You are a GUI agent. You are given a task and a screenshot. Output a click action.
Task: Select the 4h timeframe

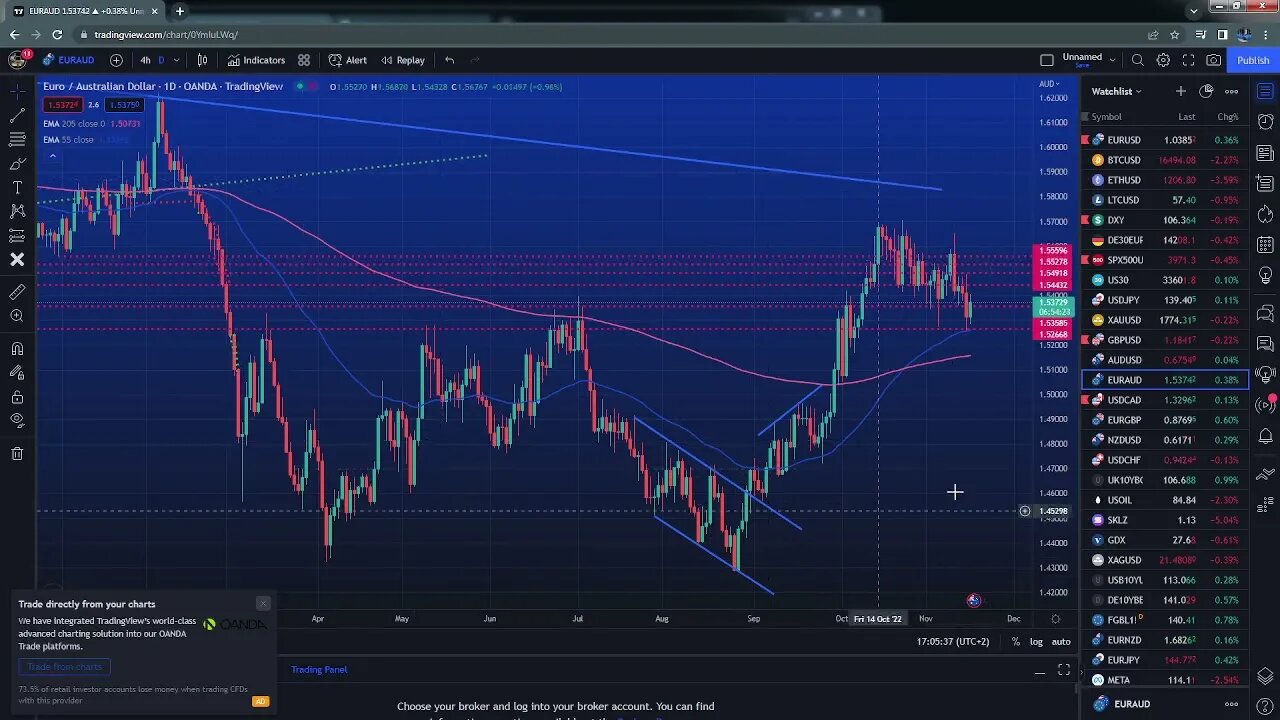145,60
